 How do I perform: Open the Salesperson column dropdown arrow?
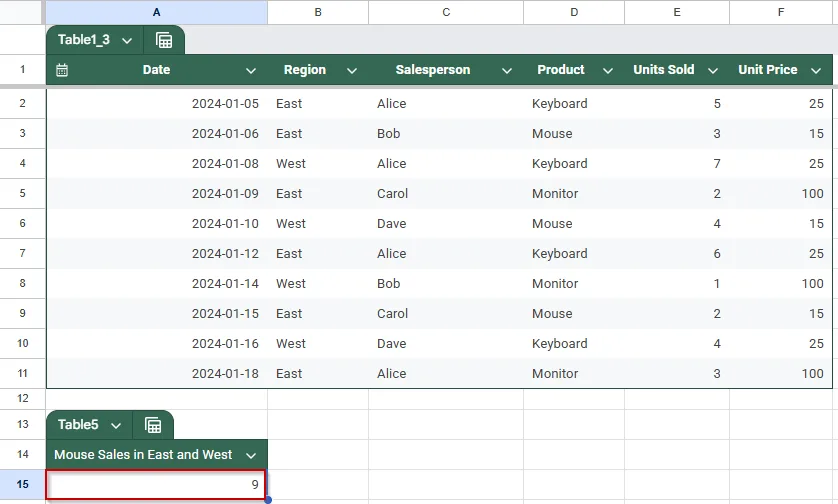coord(507,71)
